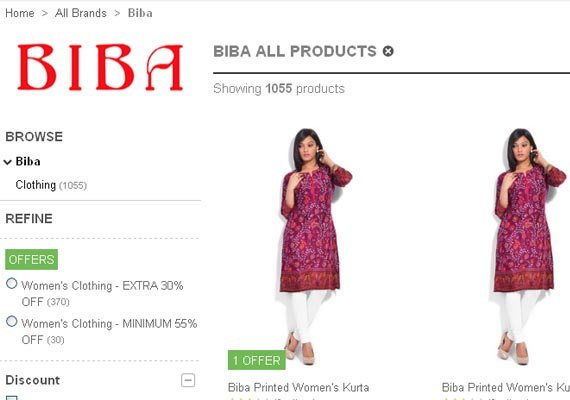Click the Biba brand logo
This screenshot has height=400, width=570.
pos(100,67)
